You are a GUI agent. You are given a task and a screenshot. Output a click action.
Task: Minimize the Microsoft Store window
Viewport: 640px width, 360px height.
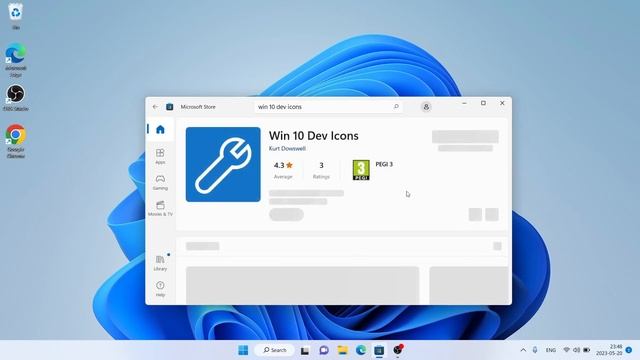pyautogui.click(x=464, y=103)
